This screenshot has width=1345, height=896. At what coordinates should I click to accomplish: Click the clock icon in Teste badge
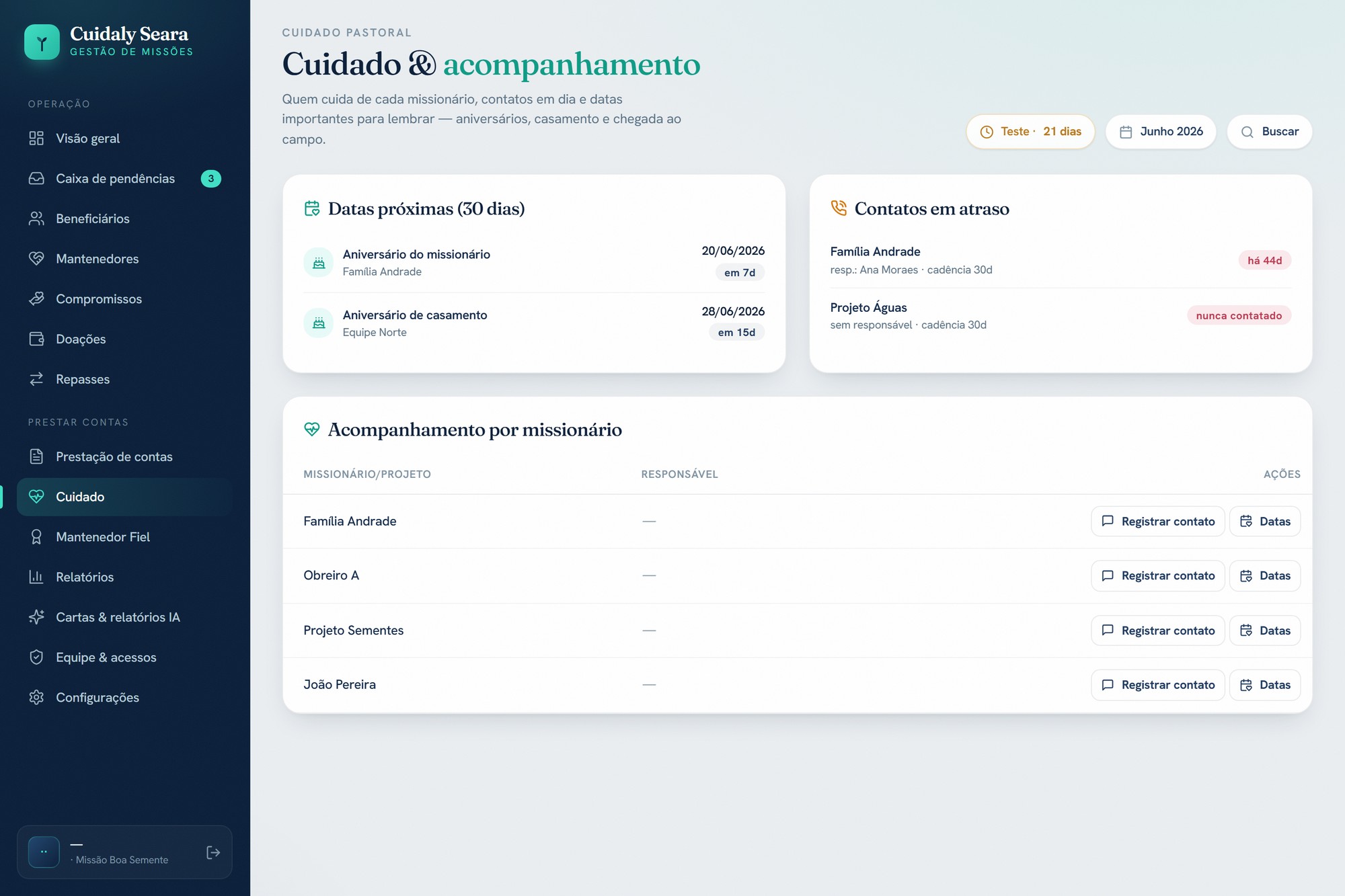tap(987, 132)
